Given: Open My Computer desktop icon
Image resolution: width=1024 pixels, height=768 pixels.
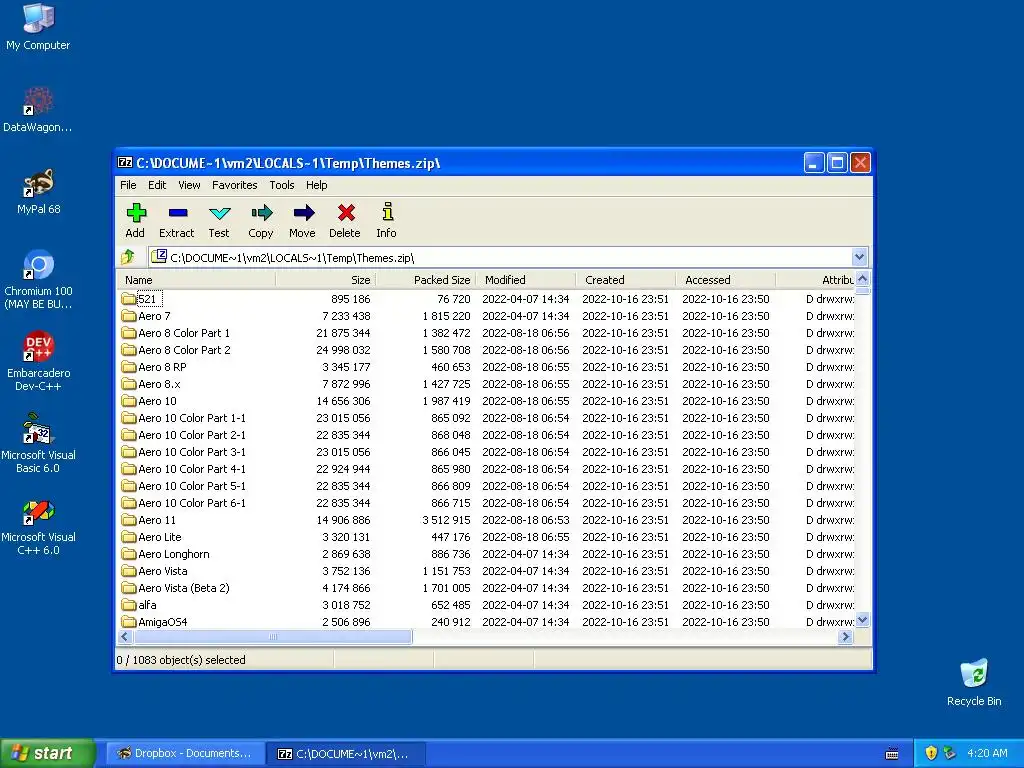Looking at the screenshot, I should coord(38,27).
